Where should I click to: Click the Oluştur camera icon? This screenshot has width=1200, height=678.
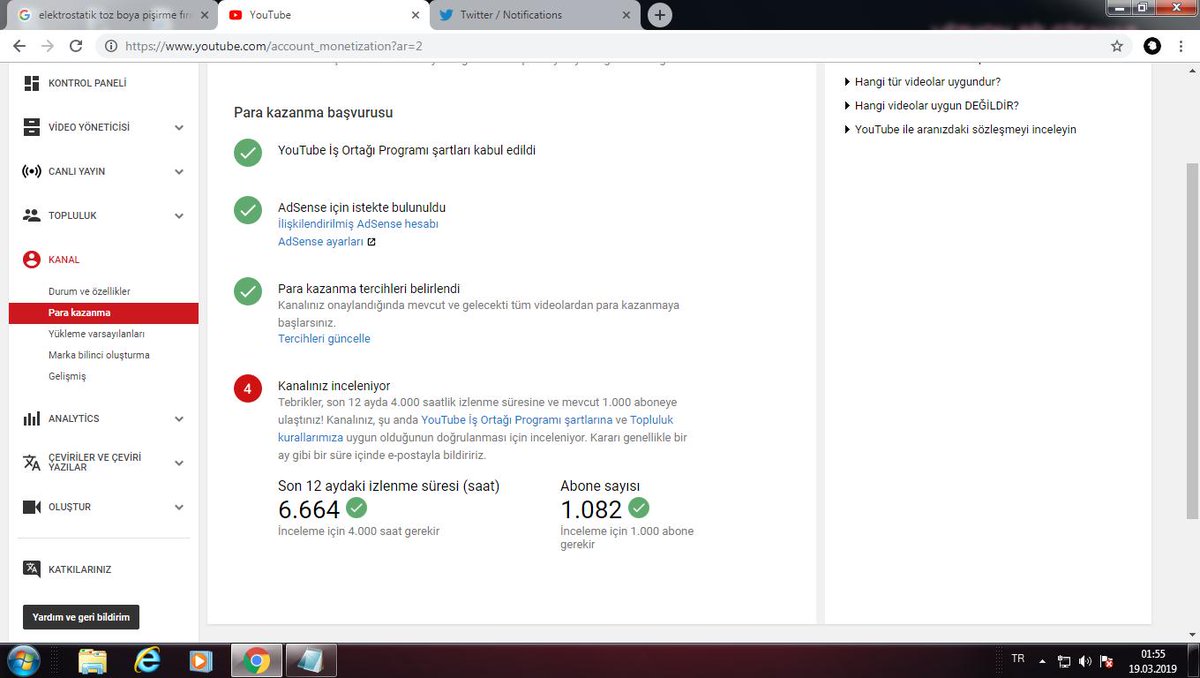(31, 507)
